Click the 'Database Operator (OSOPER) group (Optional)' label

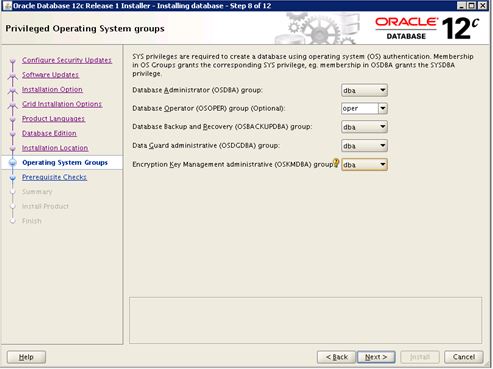(x=209, y=109)
